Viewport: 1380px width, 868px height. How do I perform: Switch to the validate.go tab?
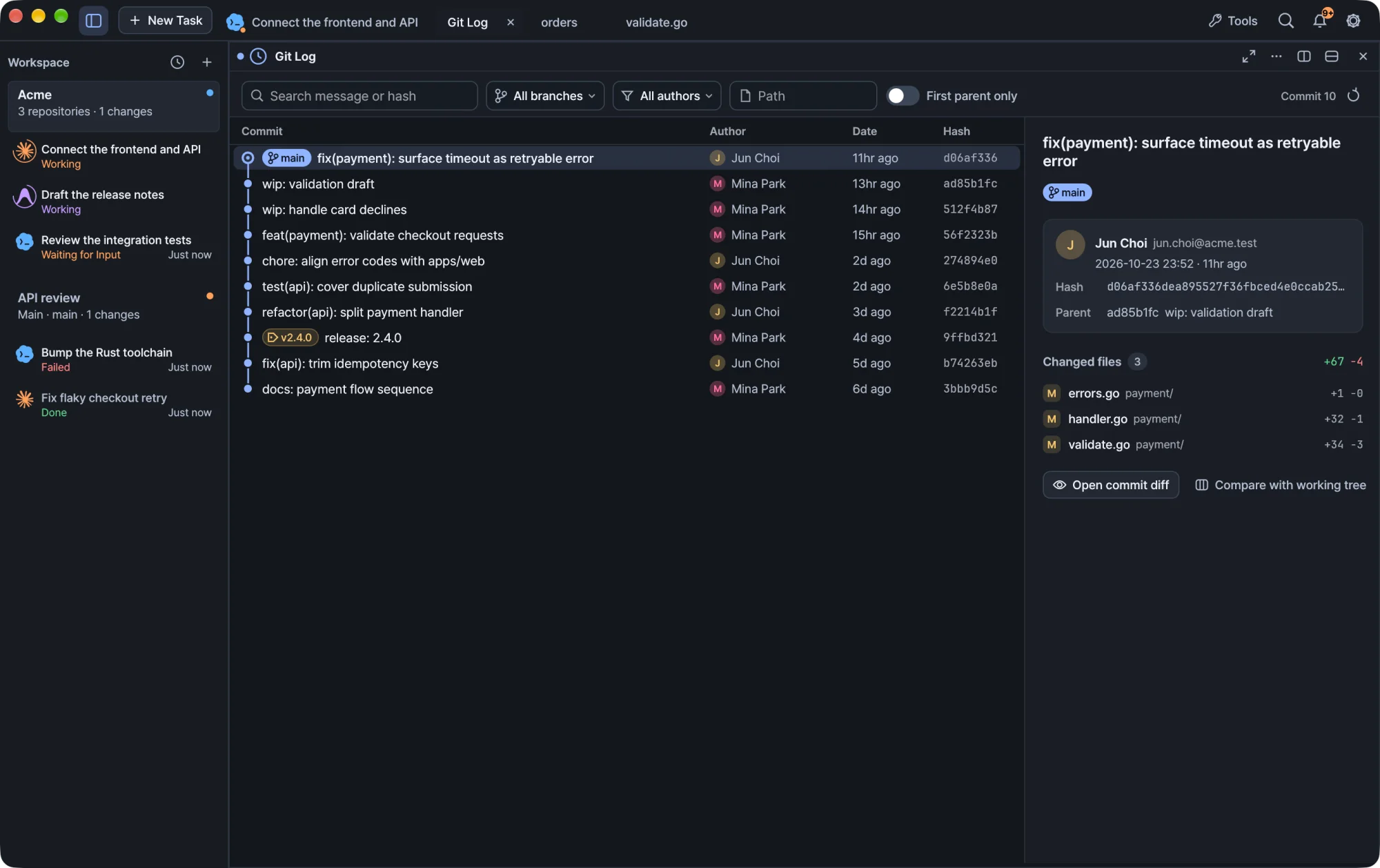656,22
